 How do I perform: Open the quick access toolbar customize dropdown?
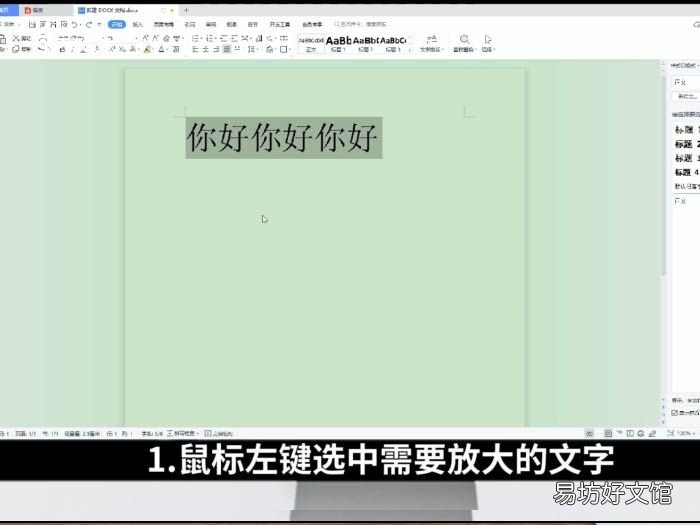99,25
